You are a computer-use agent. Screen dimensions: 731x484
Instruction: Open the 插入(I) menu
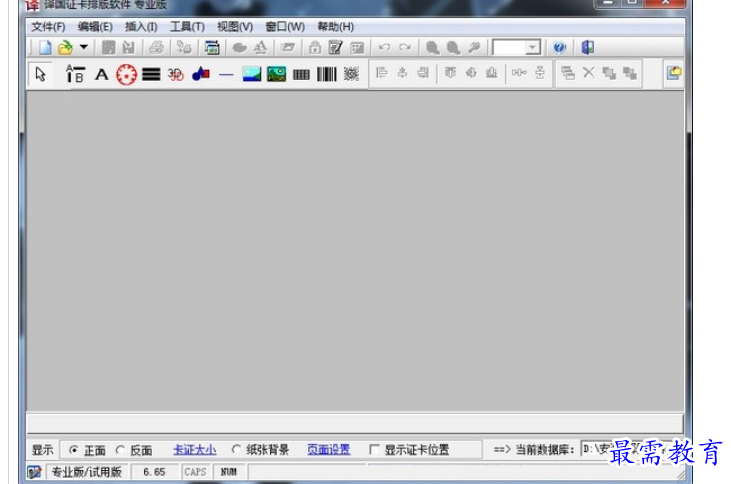(x=141, y=27)
